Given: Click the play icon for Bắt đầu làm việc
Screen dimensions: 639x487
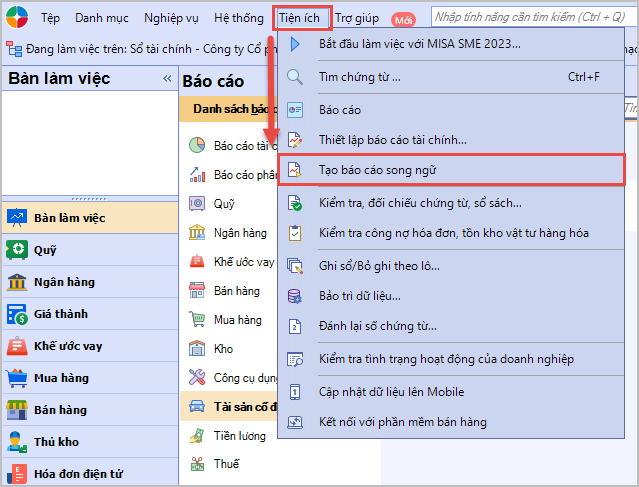Looking at the screenshot, I should pyautogui.click(x=295, y=44).
